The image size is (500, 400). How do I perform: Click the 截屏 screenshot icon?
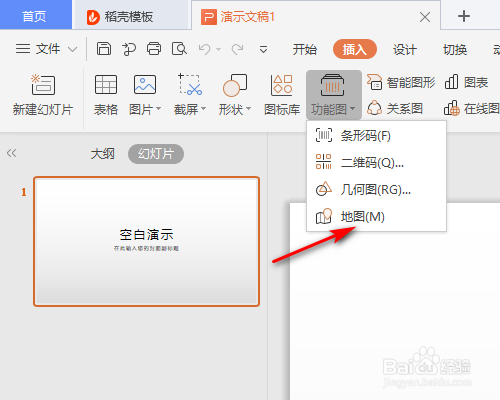pyautogui.click(x=190, y=85)
